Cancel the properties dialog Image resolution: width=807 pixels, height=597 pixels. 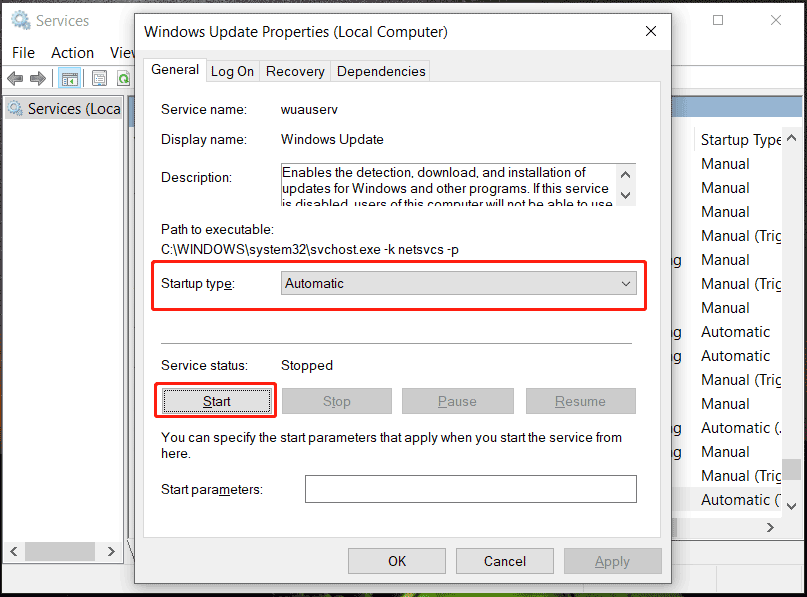pyautogui.click(x=504, y=560)
